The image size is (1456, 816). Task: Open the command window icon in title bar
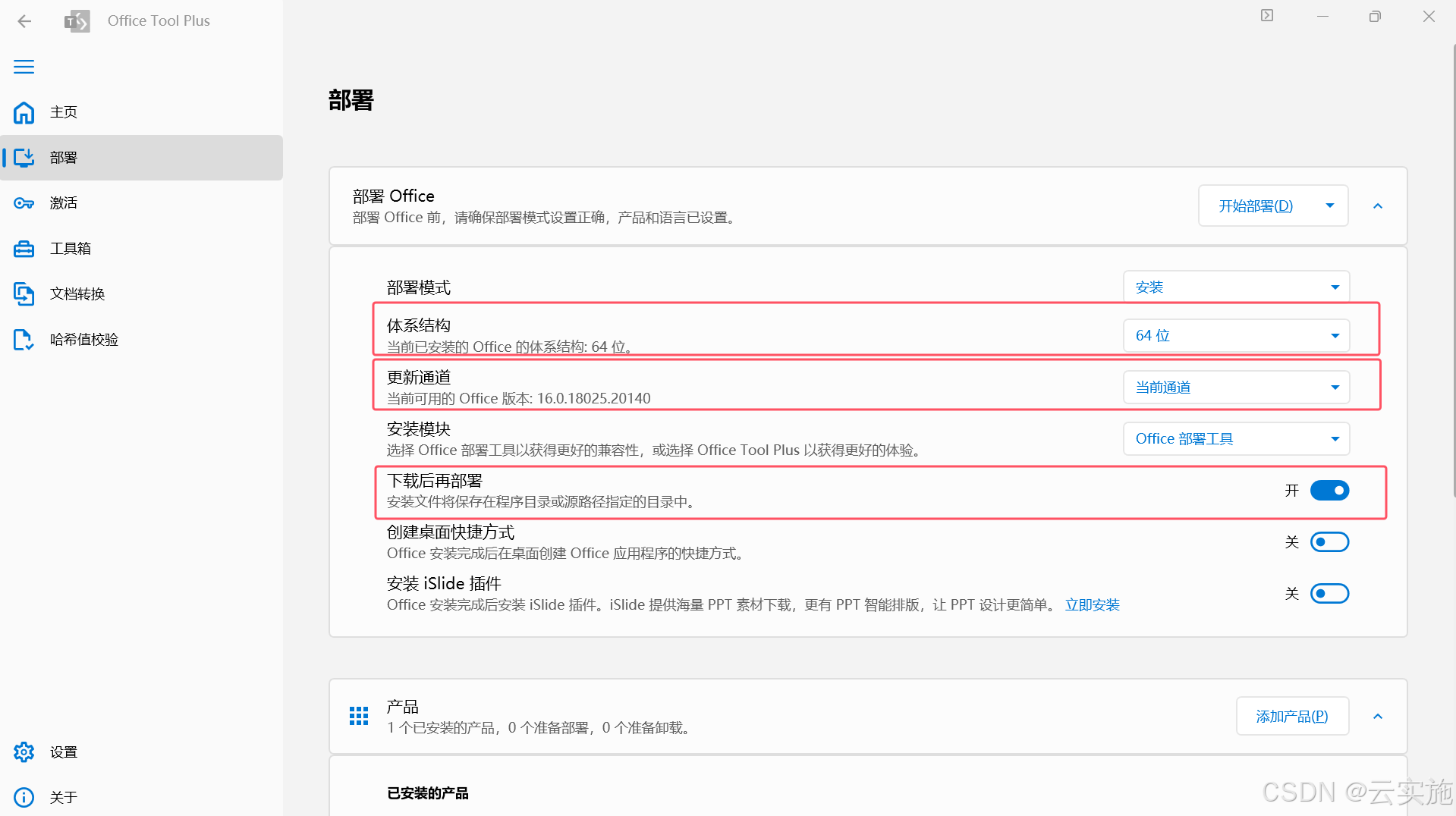[1267, 16]
